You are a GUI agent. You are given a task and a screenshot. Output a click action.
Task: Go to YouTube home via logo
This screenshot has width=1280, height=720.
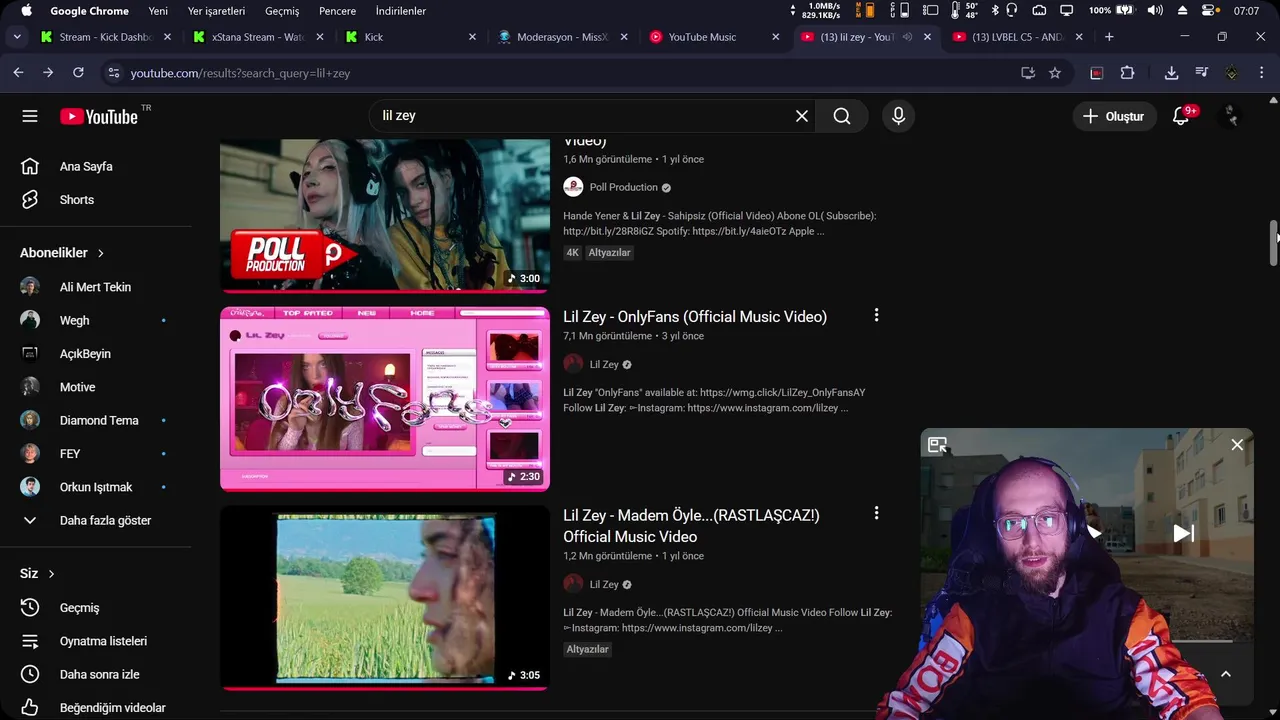click(99, 116)
